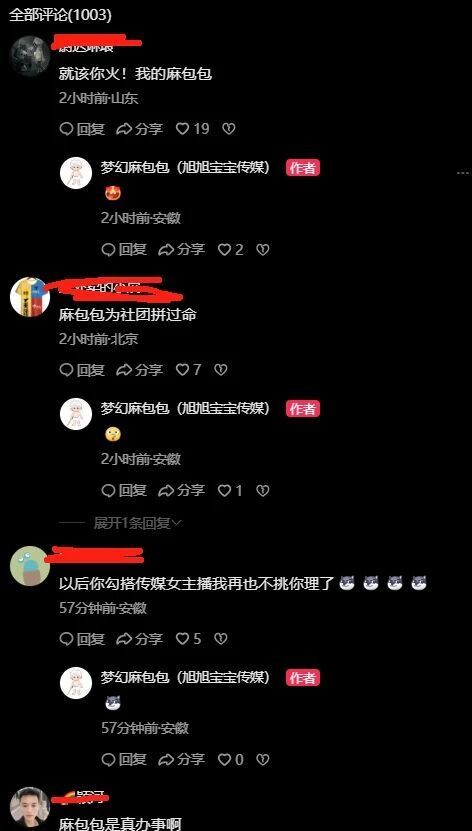Select the 全部评论(1003) header
The height and width of the screenshot is (831, 472).
point(60,15)
